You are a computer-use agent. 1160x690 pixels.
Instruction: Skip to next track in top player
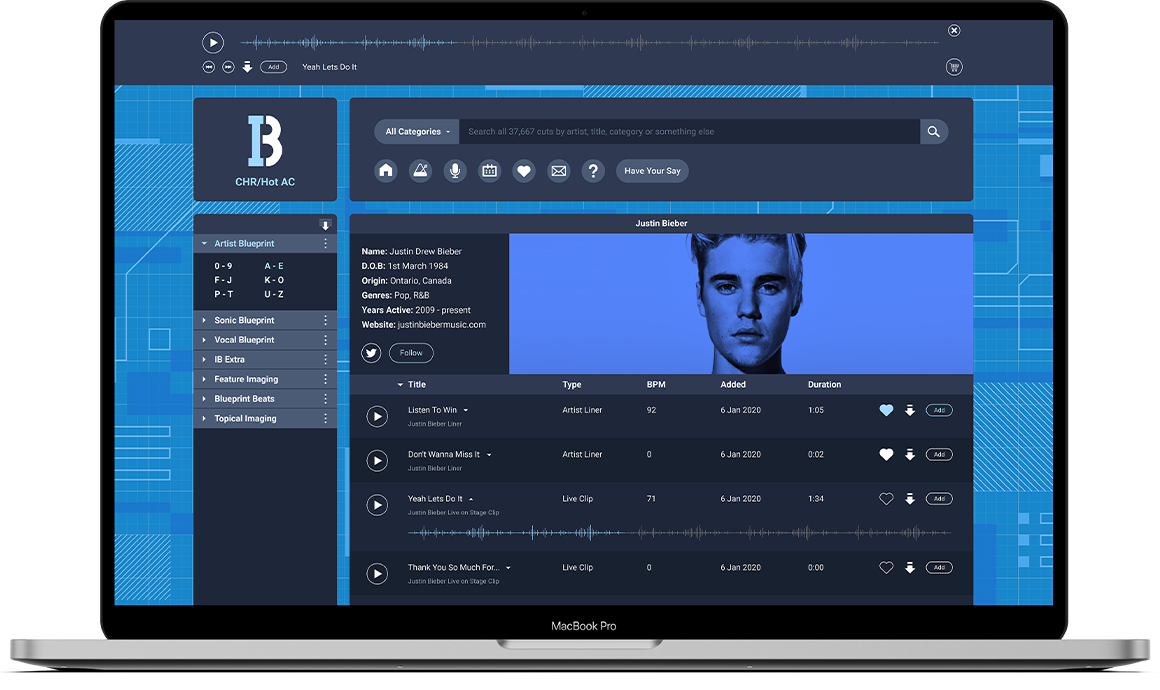point(229,67)
